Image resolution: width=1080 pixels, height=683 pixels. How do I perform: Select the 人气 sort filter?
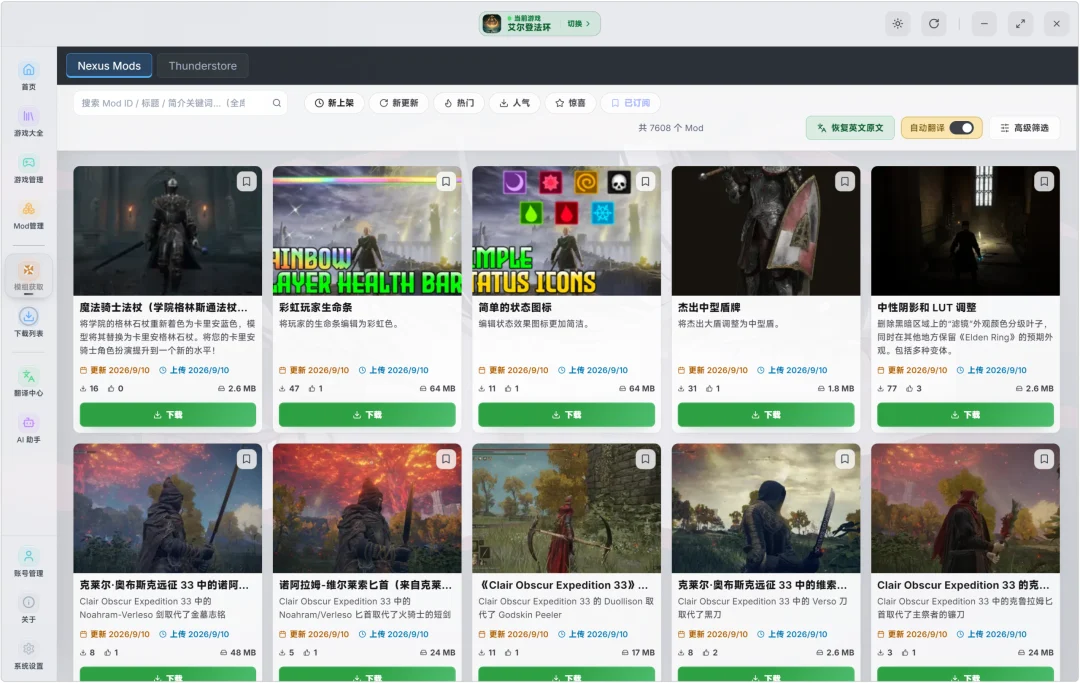[x=515, y=103]
